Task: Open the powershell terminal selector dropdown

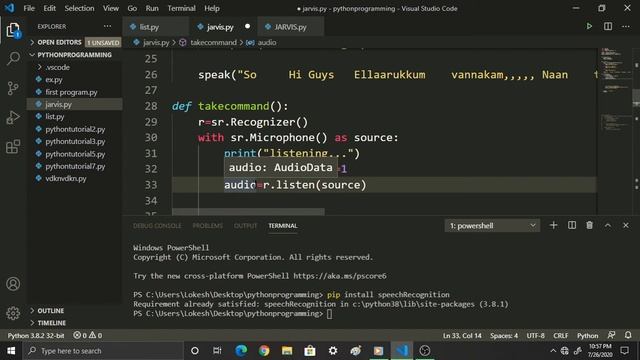Action: coord(492,226)
